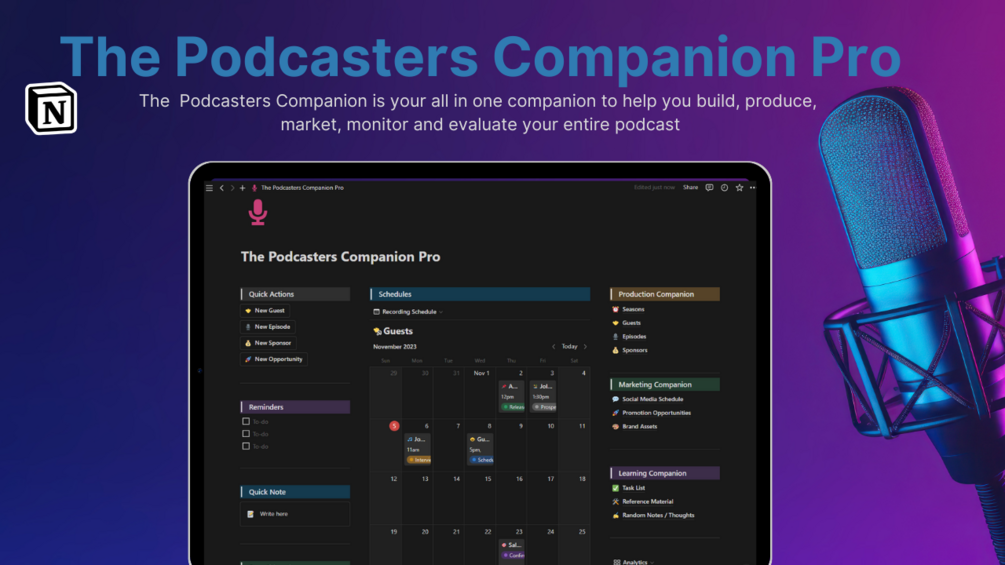The height and width of the screenshot is (565, 1005).
Task: Open the comments icon in top bar
Action: click(709, 188)
